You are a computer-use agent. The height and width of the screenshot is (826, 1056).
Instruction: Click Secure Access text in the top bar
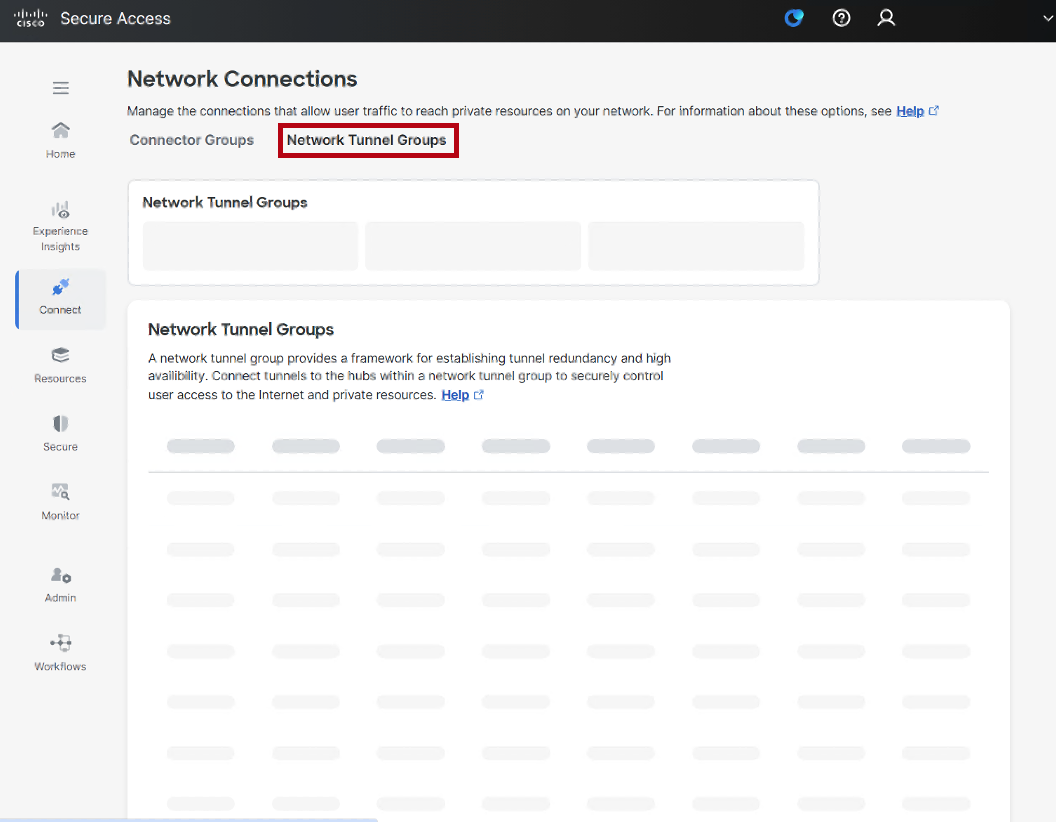click(x=115, y=17)
